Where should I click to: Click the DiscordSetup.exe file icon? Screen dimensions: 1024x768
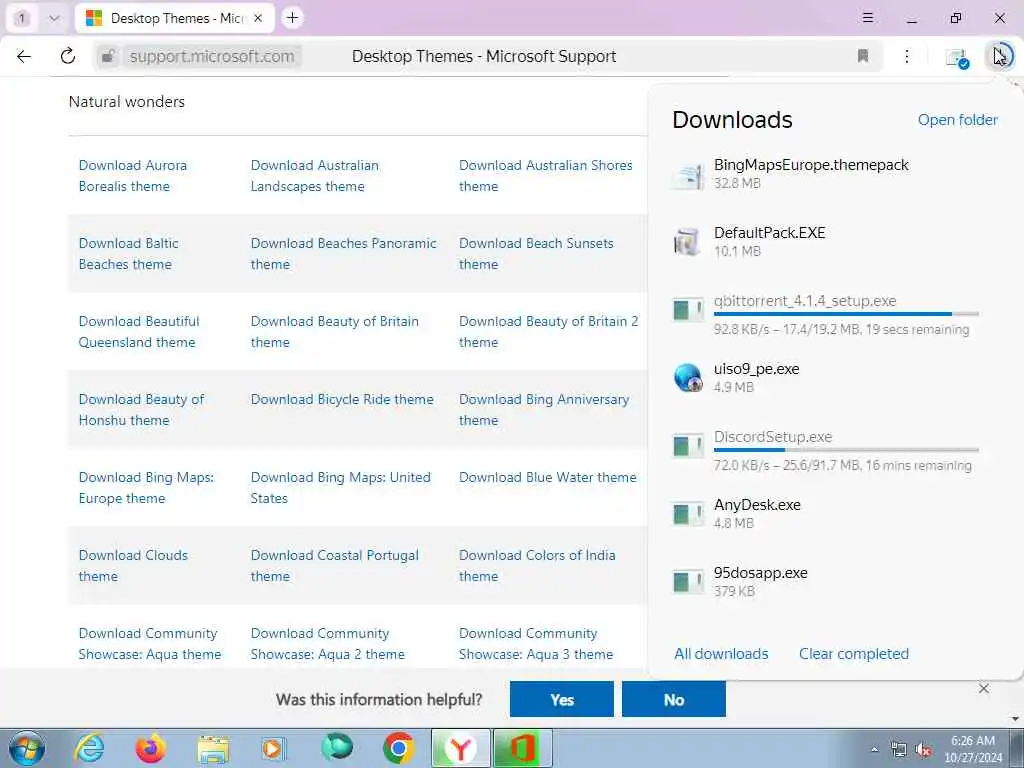tap(688, 446)
